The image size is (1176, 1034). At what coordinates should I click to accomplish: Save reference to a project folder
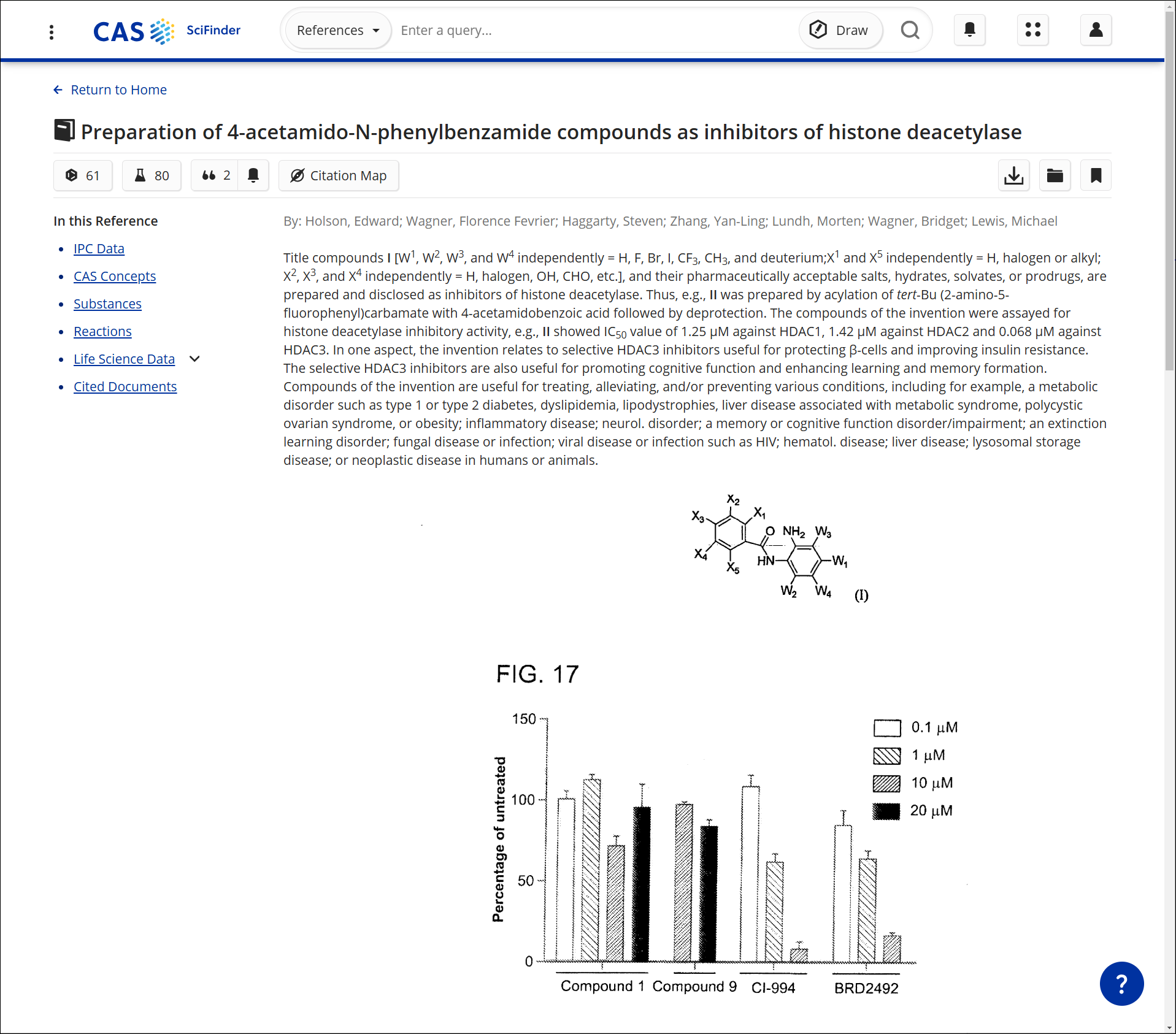tap(1055, 176)
